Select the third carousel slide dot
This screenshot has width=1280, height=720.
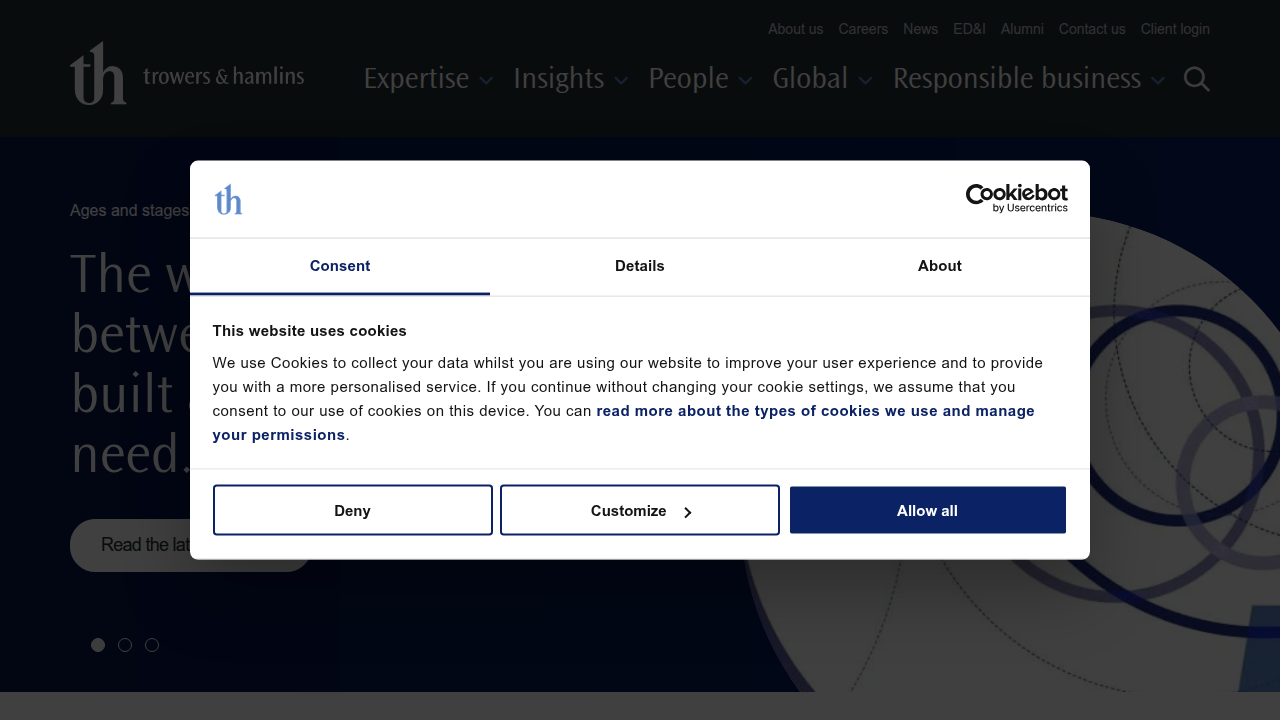tap(152, 645)
